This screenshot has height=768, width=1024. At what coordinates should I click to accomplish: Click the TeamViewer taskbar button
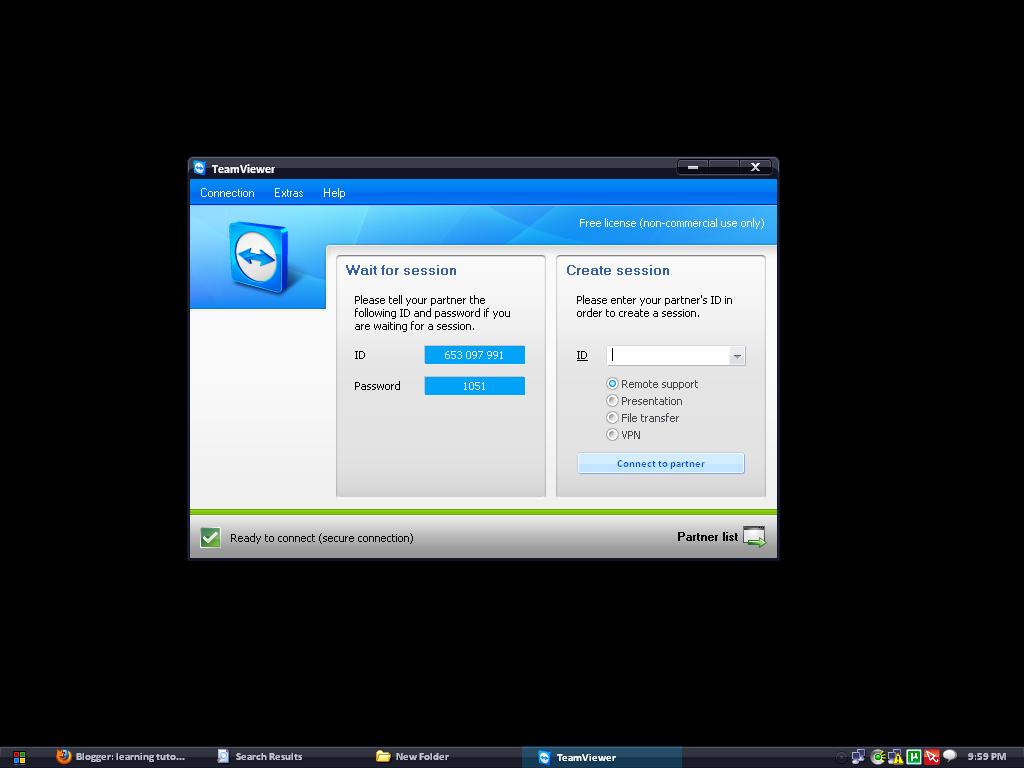coord(601,758)
